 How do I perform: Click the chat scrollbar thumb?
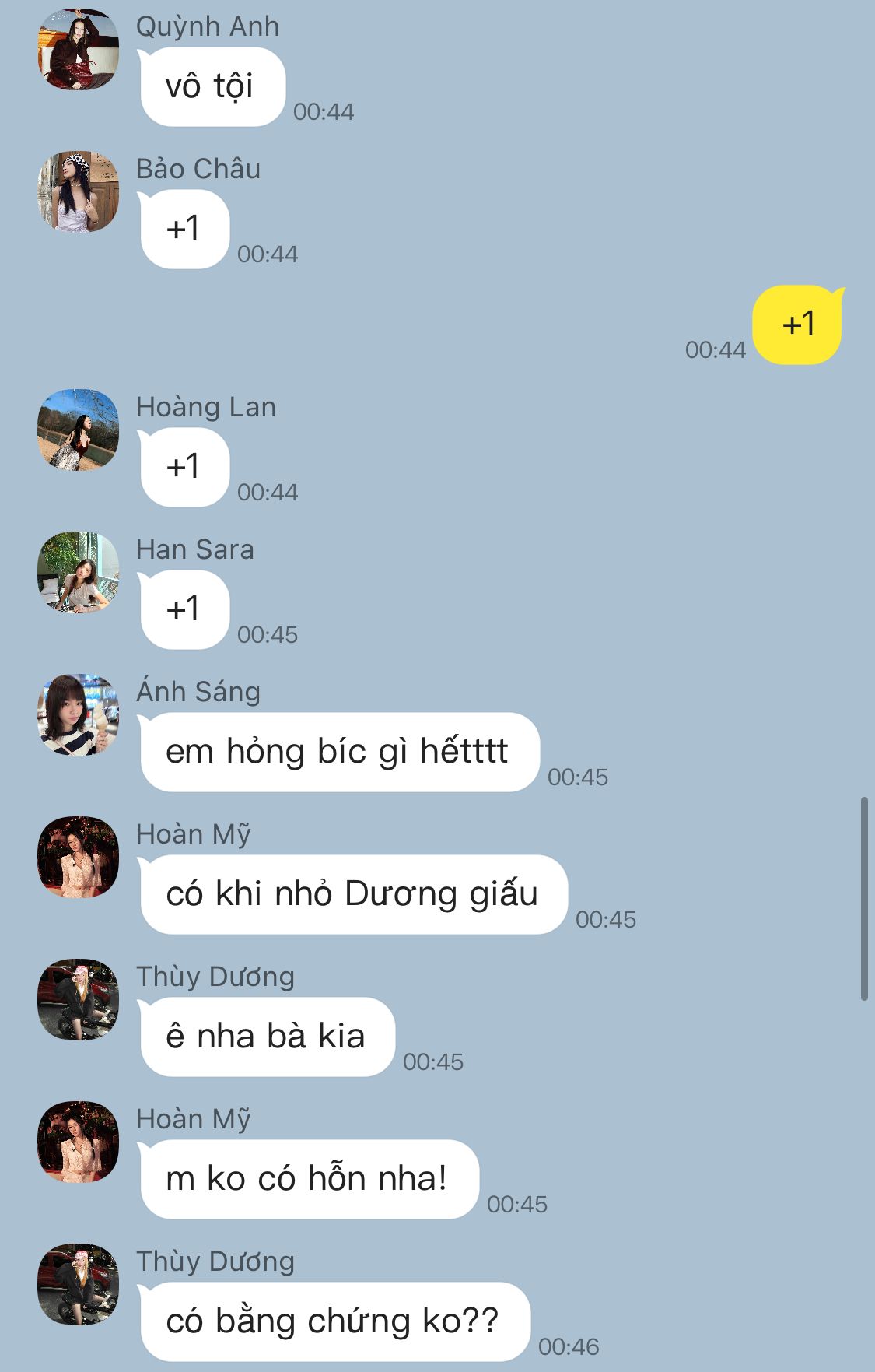(864, 898)
